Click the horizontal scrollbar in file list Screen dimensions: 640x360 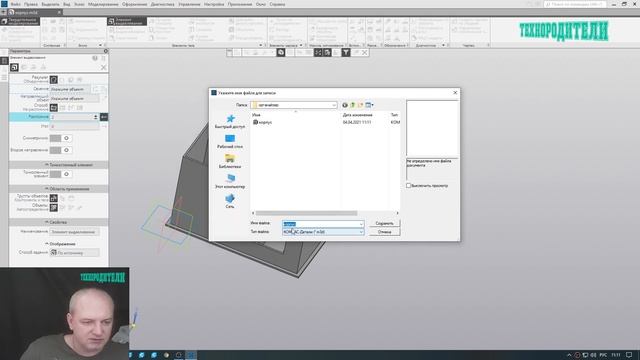pos(306,213)
